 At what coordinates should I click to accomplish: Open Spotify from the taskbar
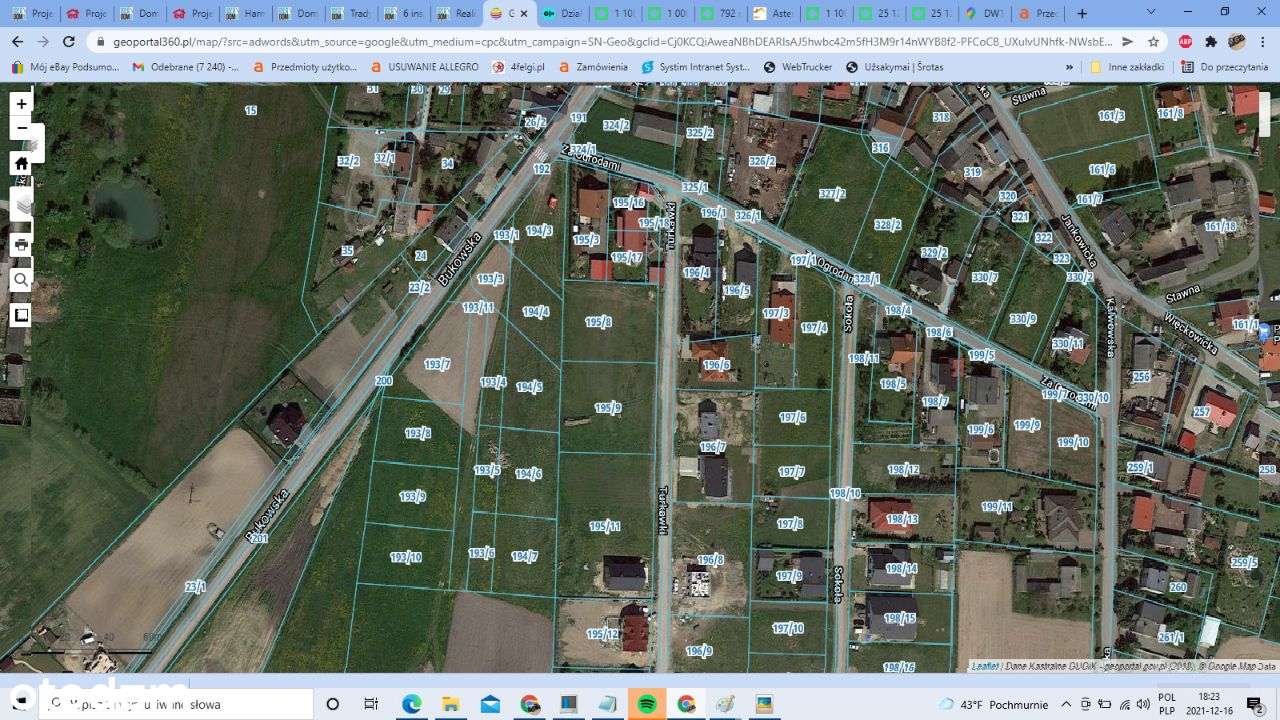(x=647, y=704)
